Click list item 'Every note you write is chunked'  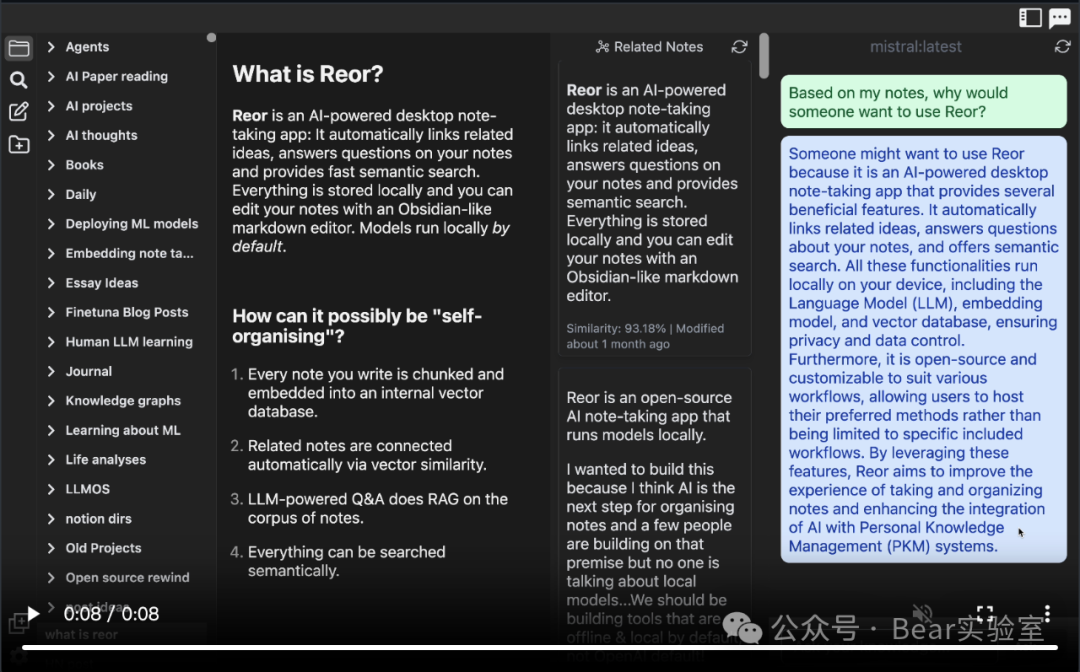click(x=376, y=393)
